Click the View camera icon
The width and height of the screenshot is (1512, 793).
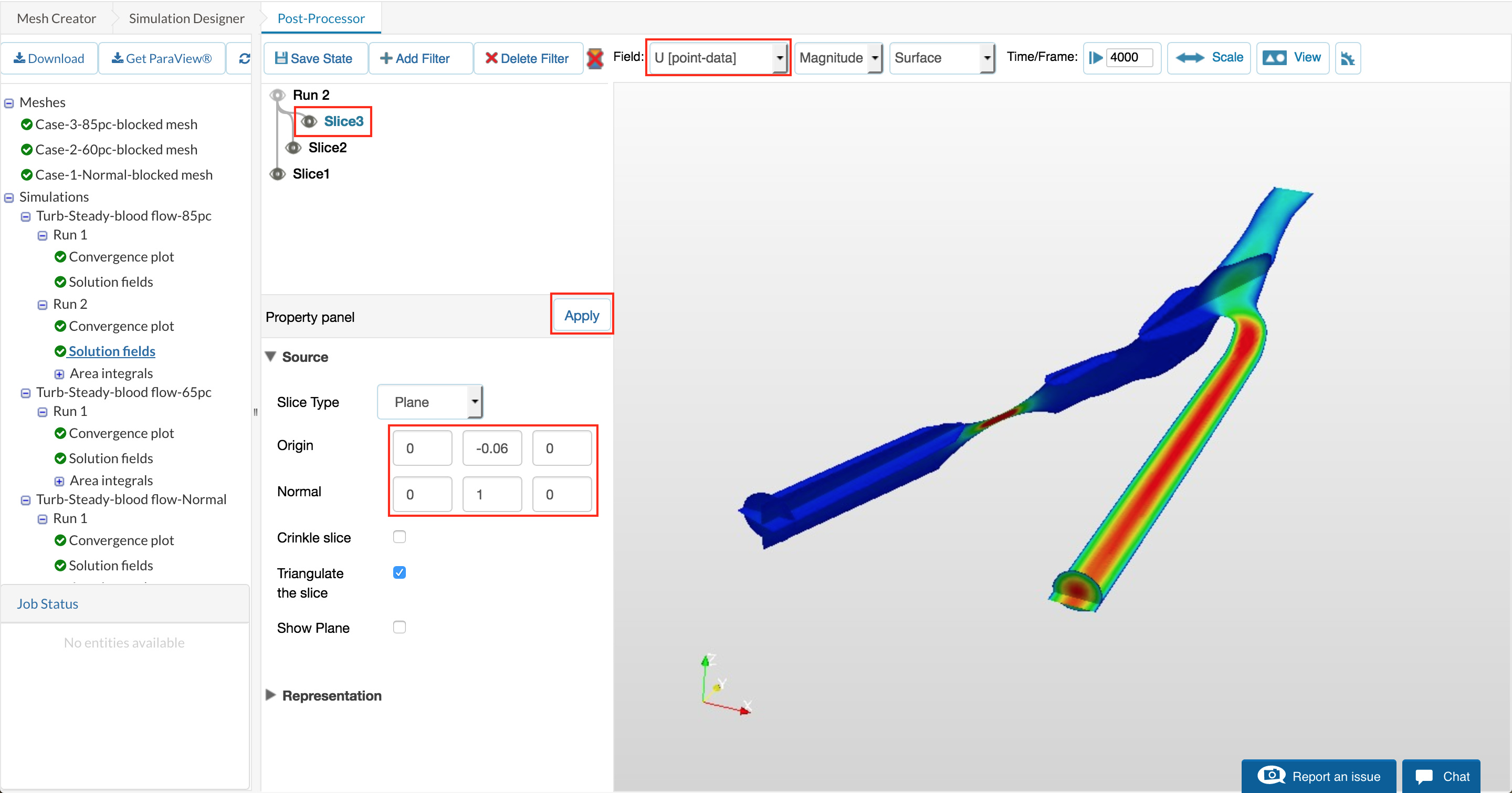click(x=1274, y=58)
